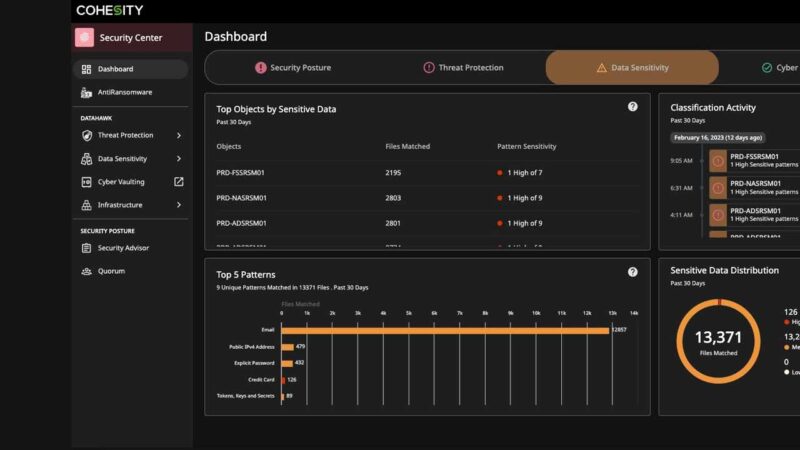Open help icon for Top 5 Patterns
This screenshot has height=450, width=800.
click(x=632, y=272)
